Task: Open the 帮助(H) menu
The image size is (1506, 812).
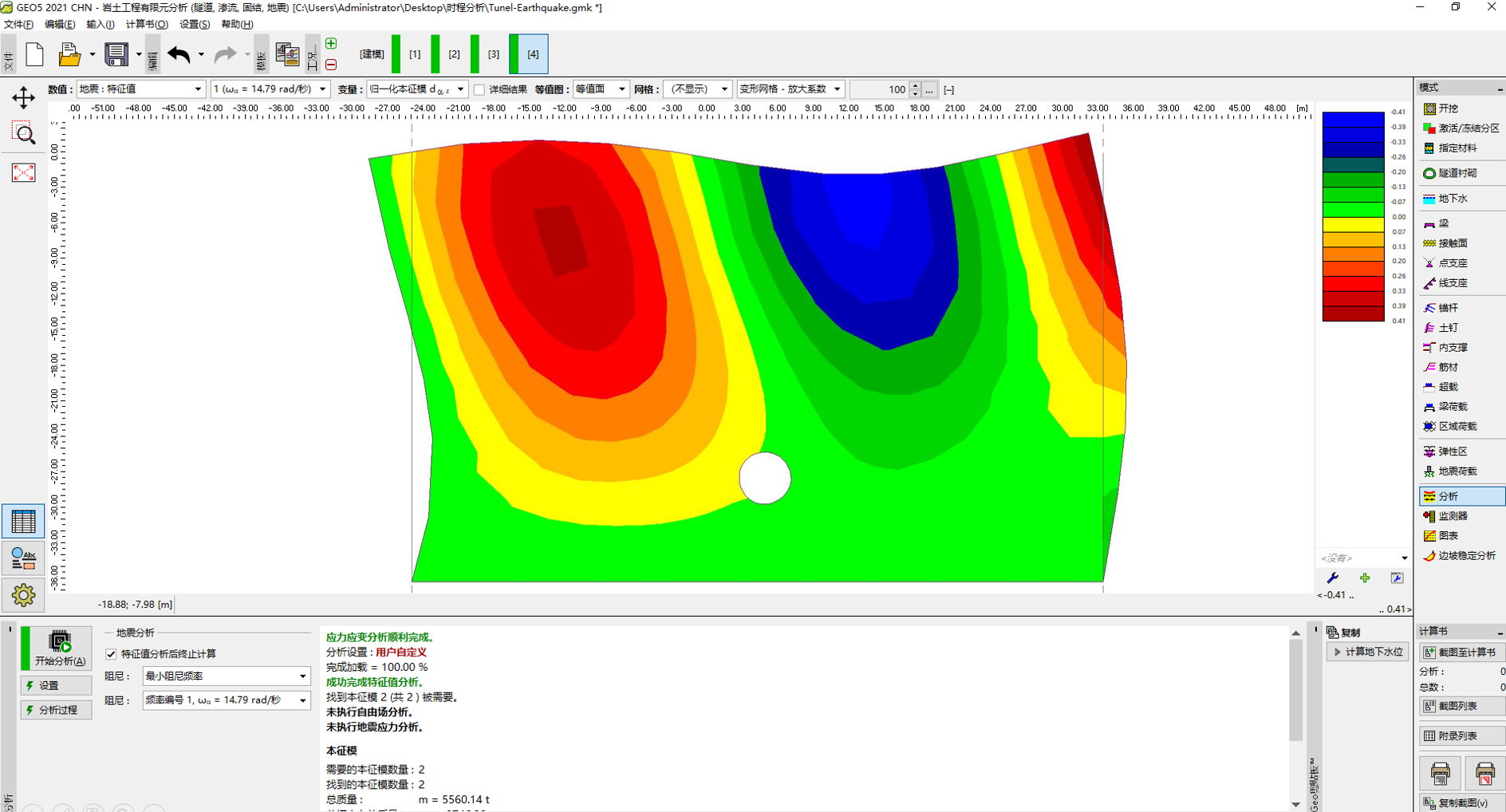Action: pos(237,25)
